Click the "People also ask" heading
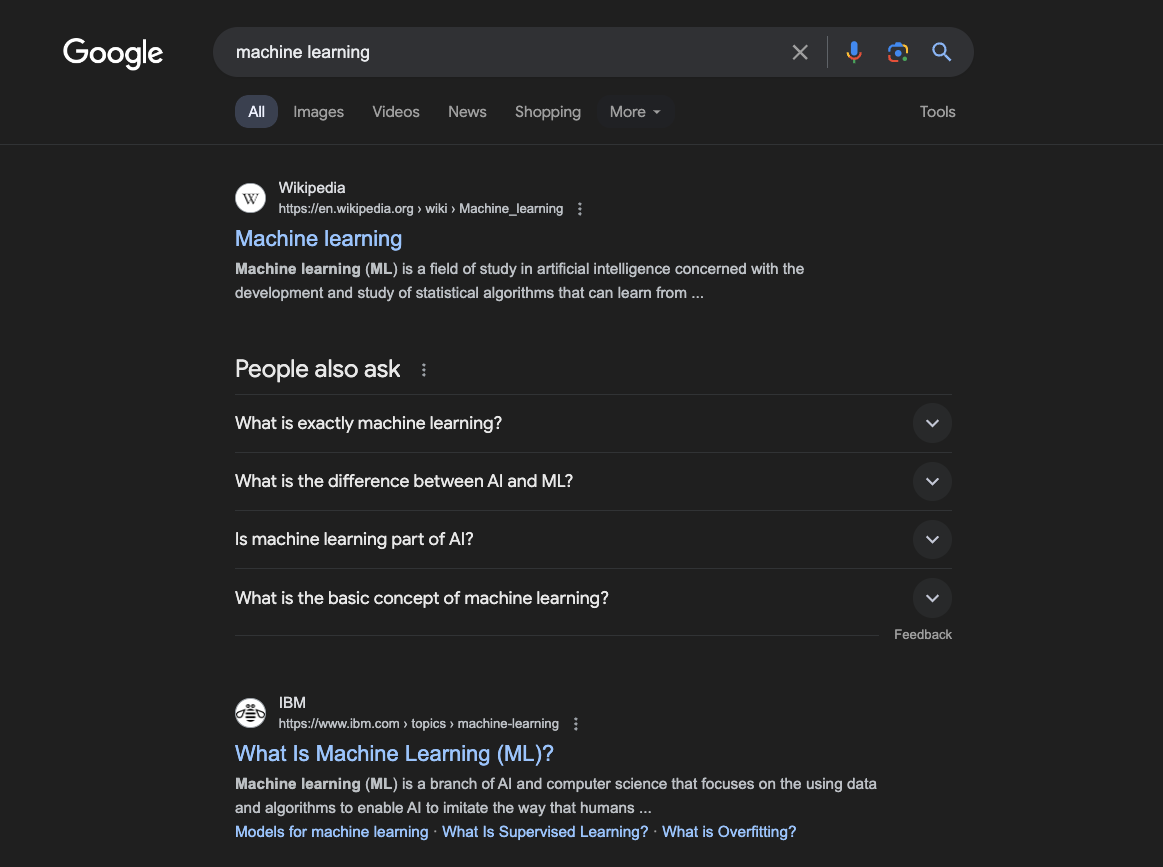 tap(317, 369)
